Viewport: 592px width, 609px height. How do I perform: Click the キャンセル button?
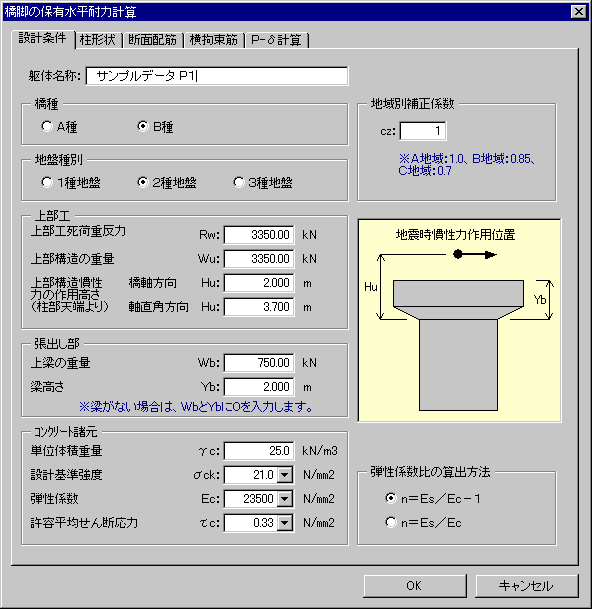pyautogui.click(x=526, y=585)
